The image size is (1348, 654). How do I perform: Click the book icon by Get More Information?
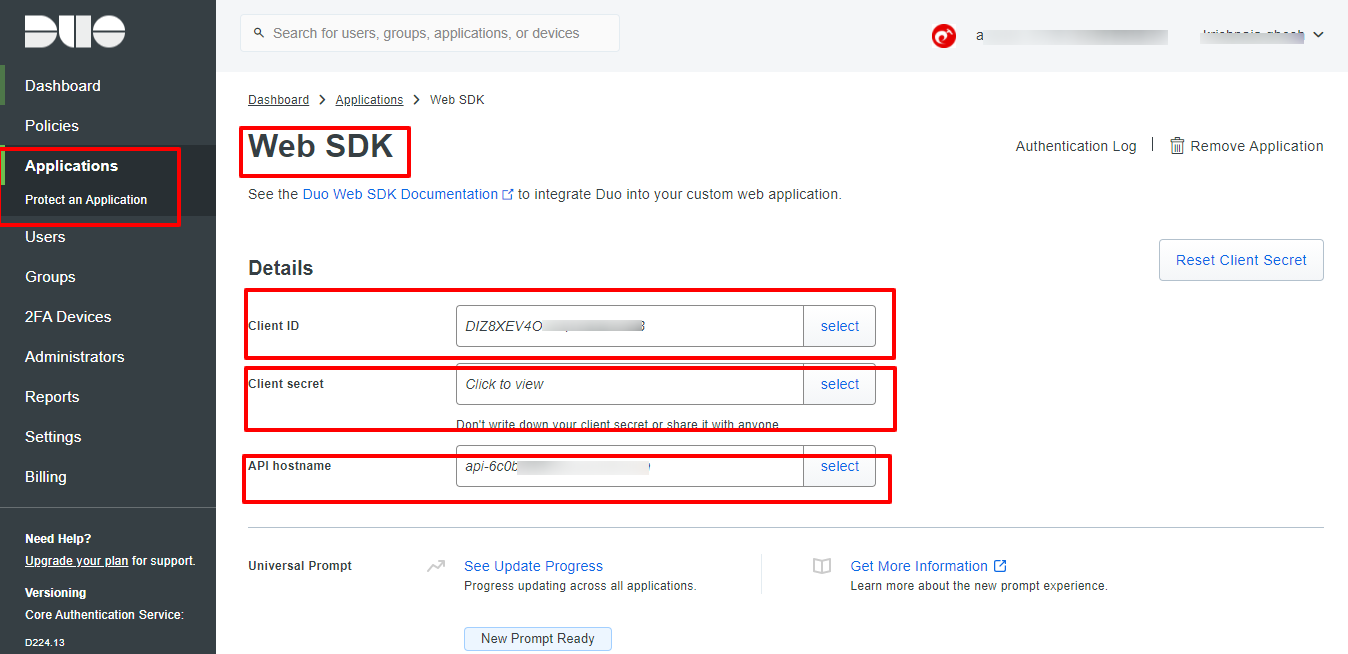point(822,566)
